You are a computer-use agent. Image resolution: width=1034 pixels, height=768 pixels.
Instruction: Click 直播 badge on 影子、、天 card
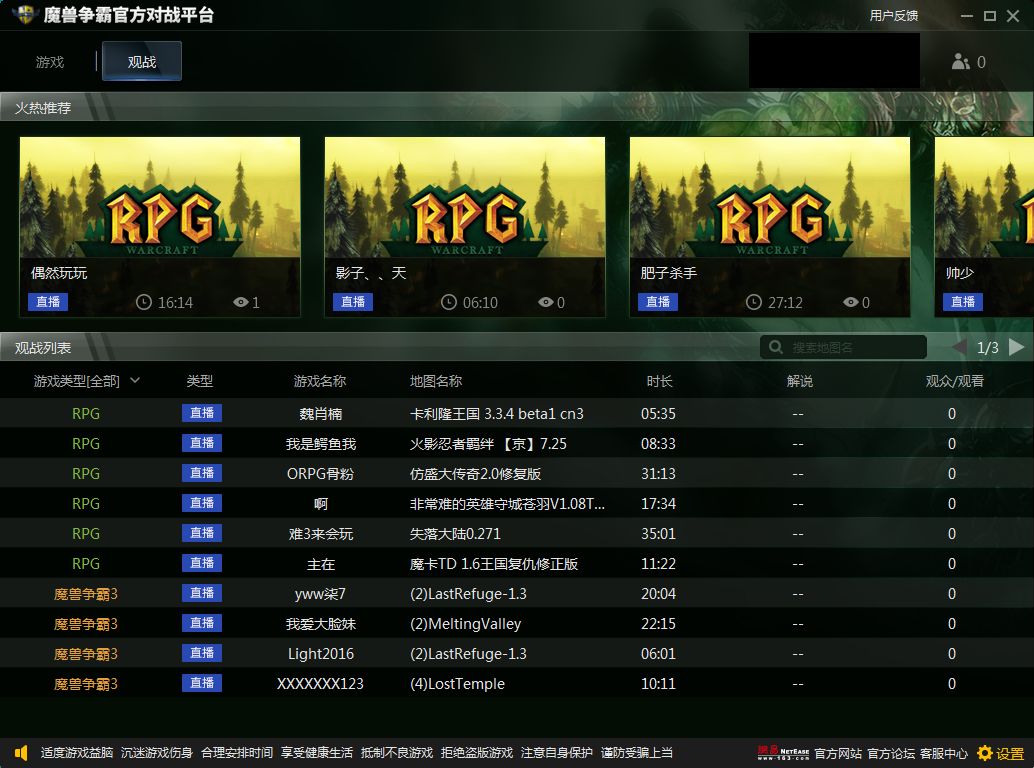(353, 302)
